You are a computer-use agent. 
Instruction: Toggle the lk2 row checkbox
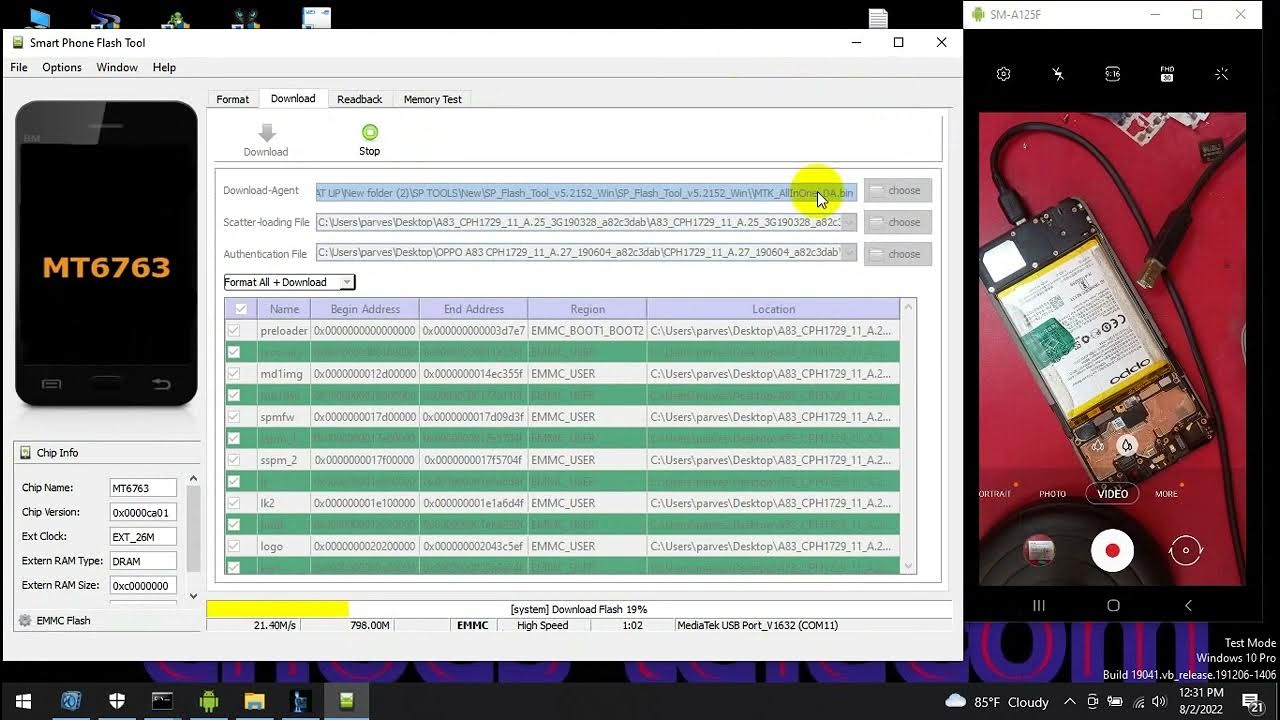pos(233,503)
